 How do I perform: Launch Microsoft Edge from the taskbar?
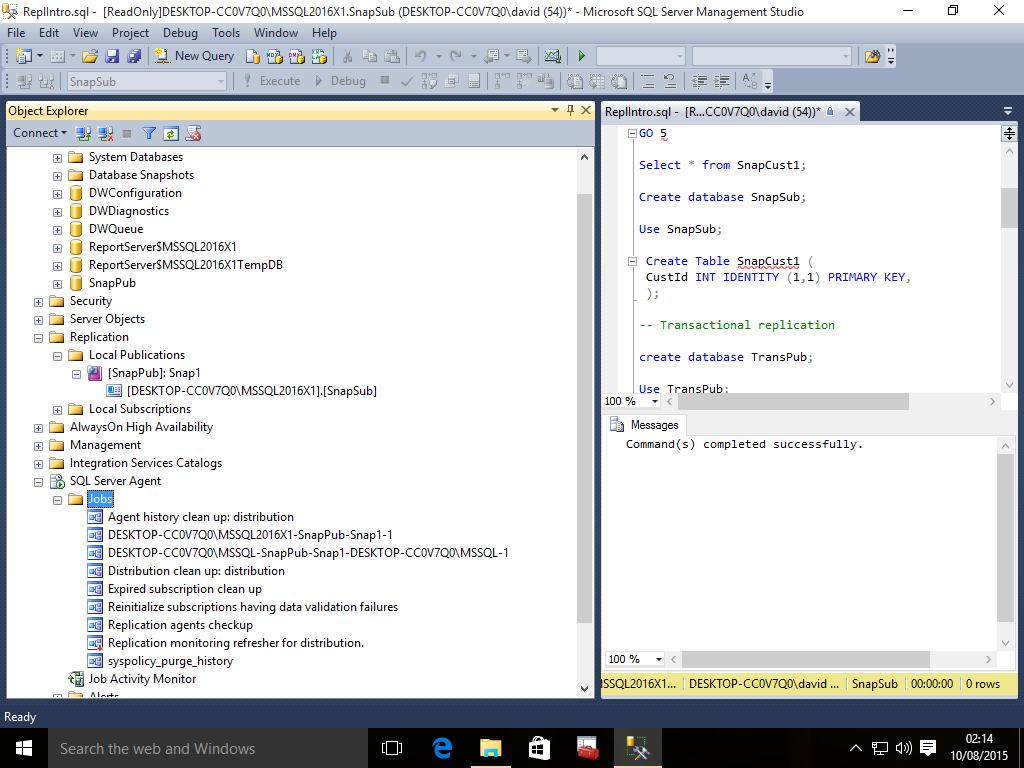click(442, 747)
